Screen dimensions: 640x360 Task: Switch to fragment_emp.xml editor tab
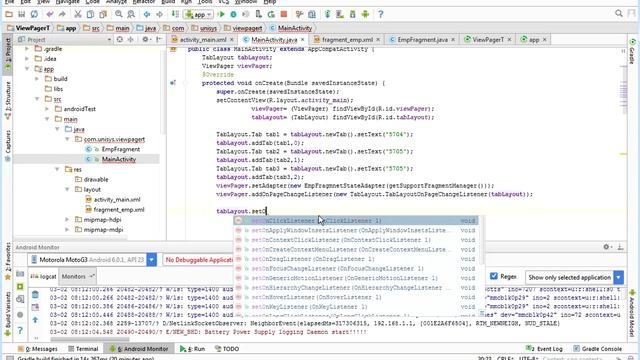[x=347, y=40]
